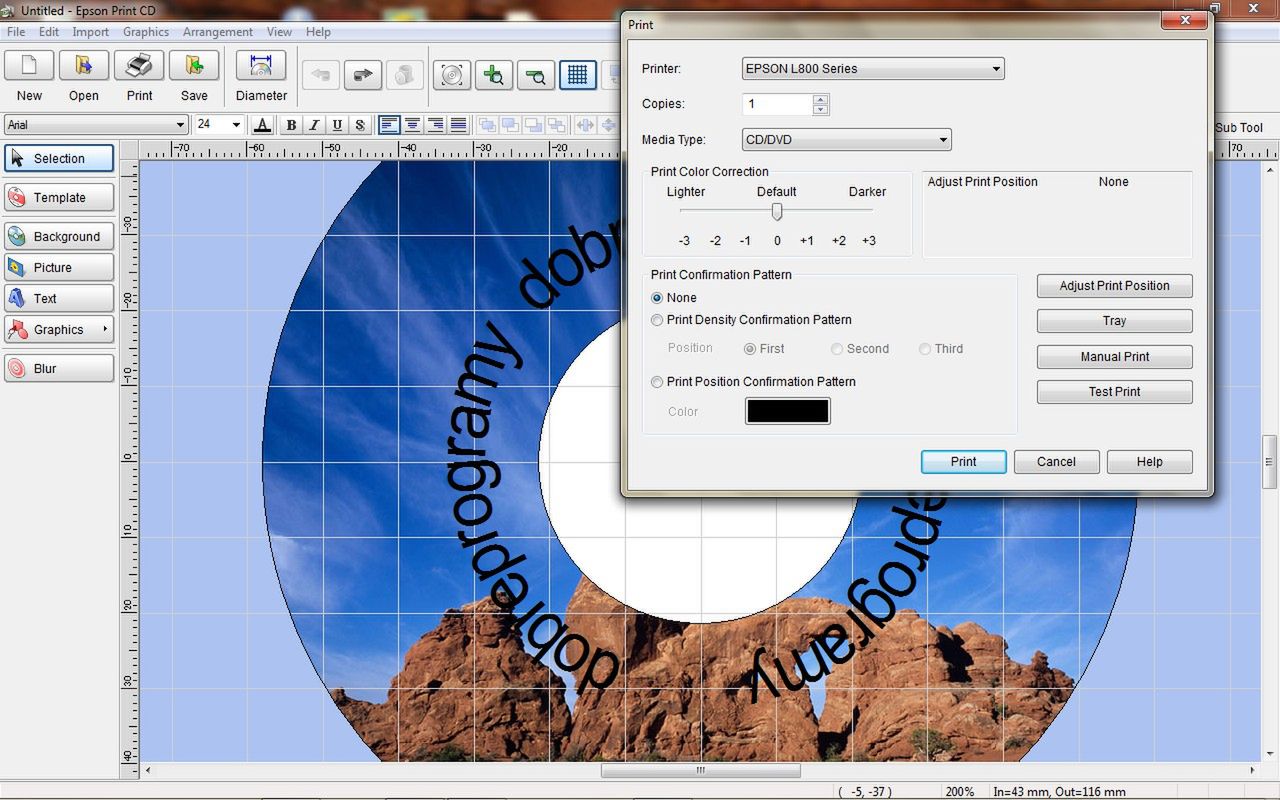Click the Test Print button
This screenshot has width=1280, height=800.
click(1114, 392)
